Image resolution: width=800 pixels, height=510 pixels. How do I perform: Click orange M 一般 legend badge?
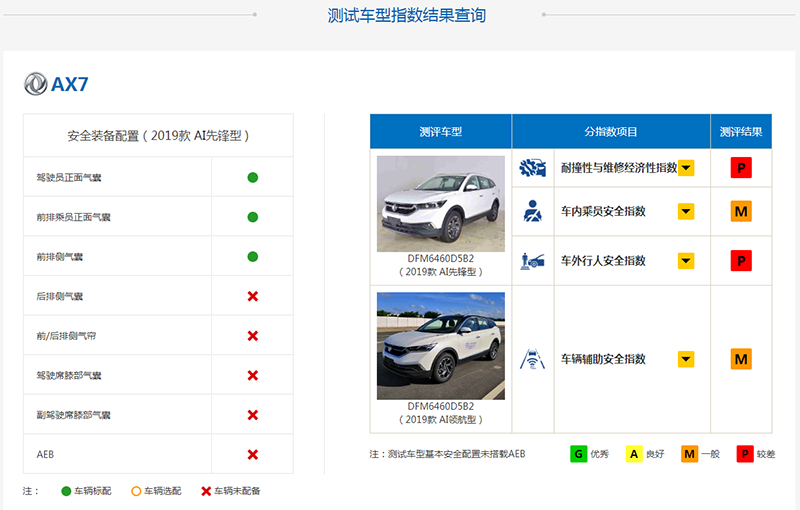point(689,454)
